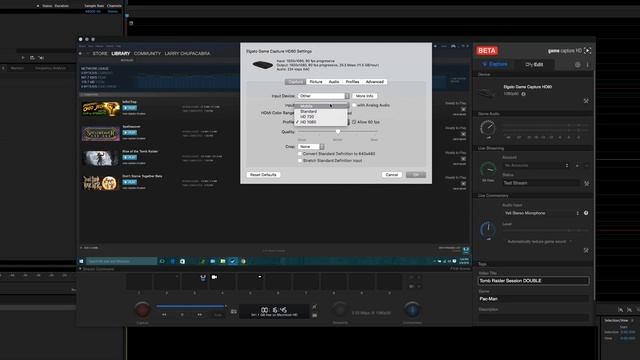Click the highlighted Steam icon in captured taskbar
The image size is (640, 360).
tap(233, 261)
